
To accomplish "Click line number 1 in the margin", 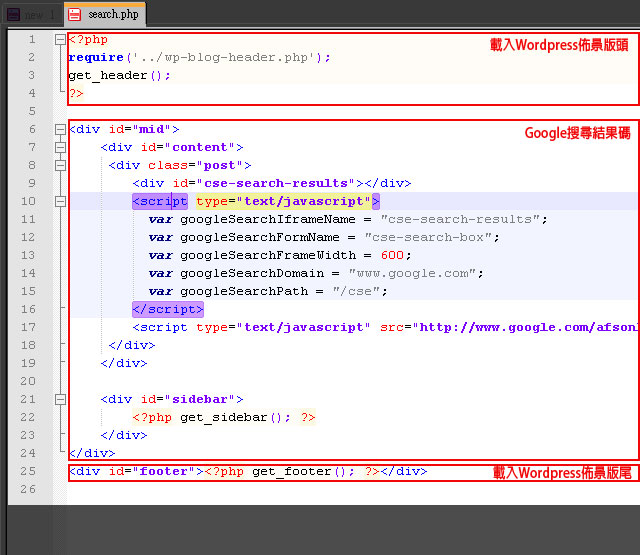I will (32, 40).
